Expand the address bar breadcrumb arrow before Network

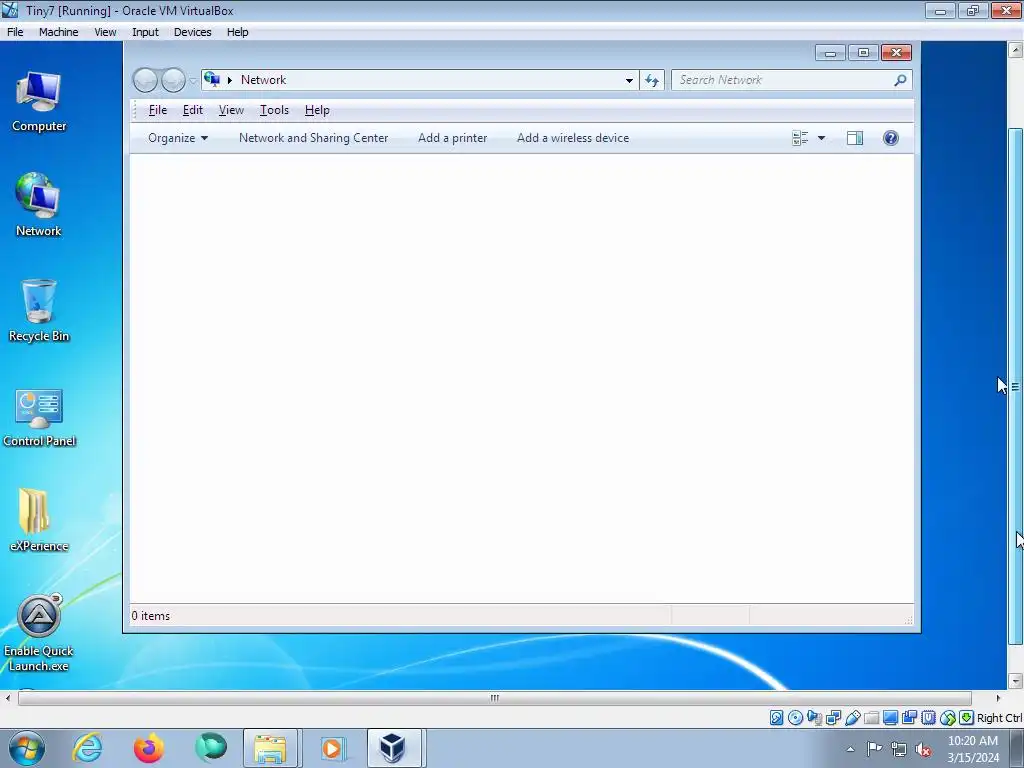[x=230, y=80]
